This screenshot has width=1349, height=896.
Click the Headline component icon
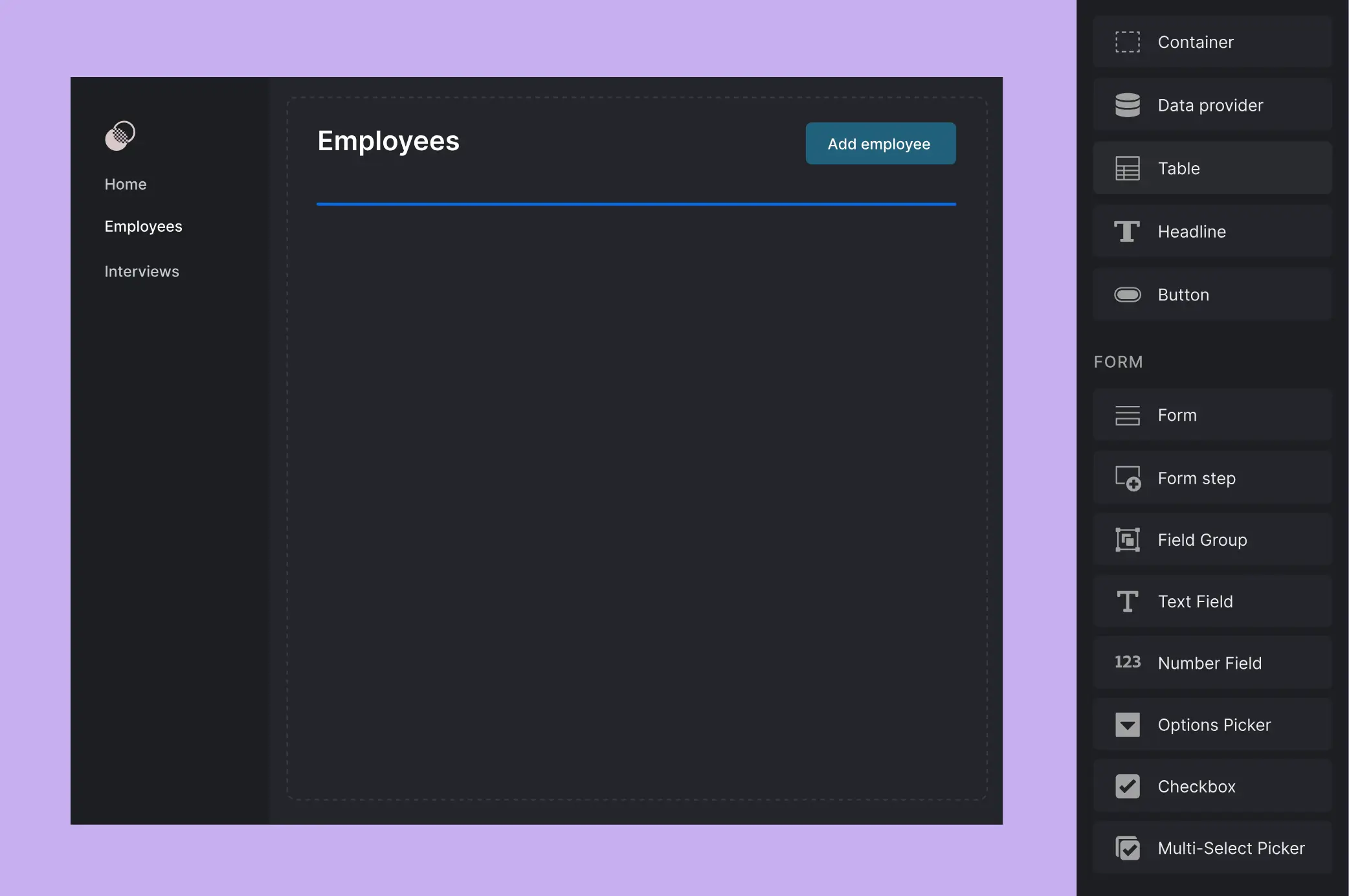tap(1127, 231)
